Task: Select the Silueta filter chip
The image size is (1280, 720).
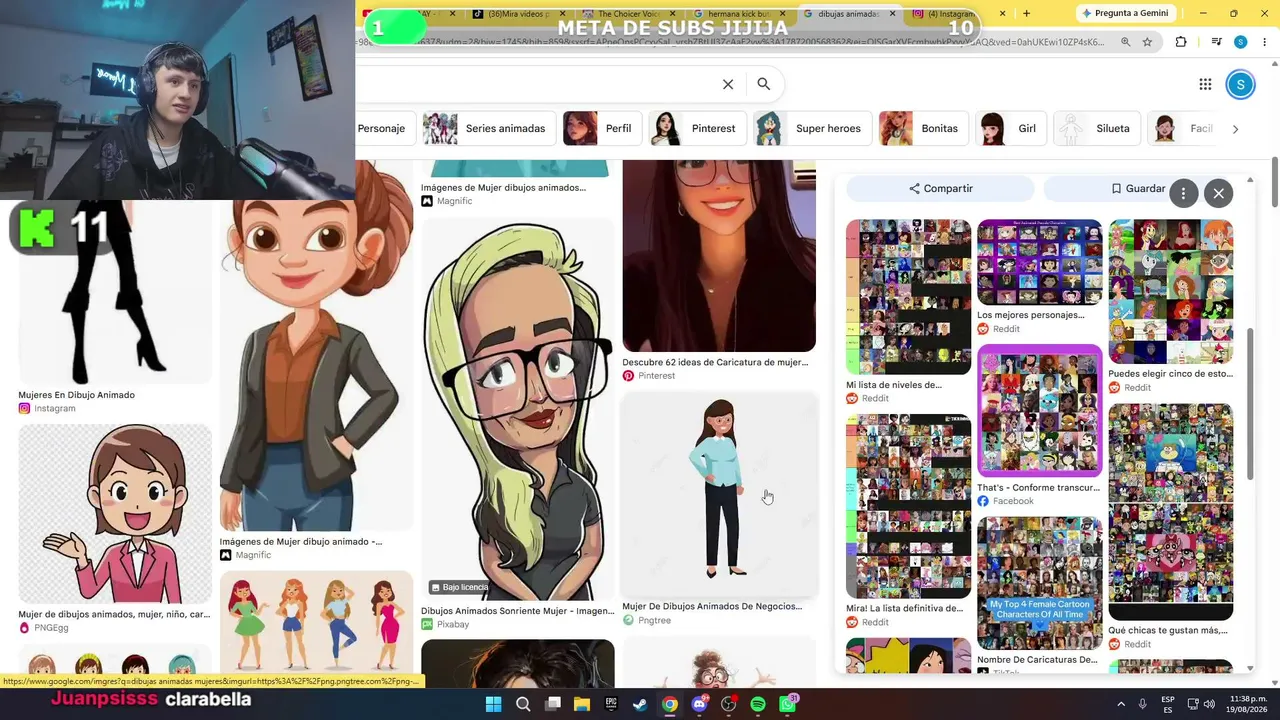Action: click(1097, 129)
